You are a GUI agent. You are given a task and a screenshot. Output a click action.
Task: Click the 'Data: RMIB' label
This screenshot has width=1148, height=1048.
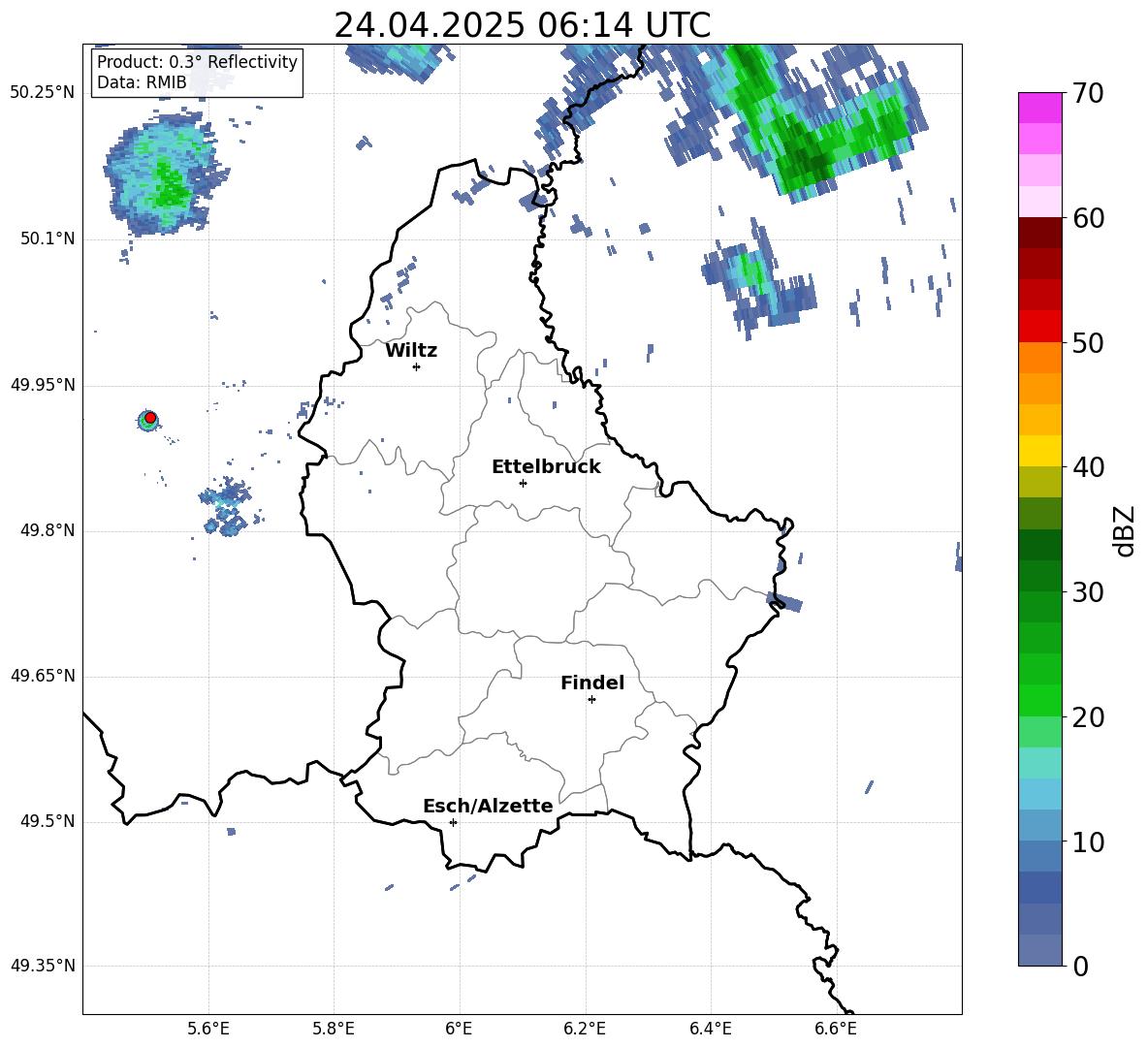pos(142,82)
